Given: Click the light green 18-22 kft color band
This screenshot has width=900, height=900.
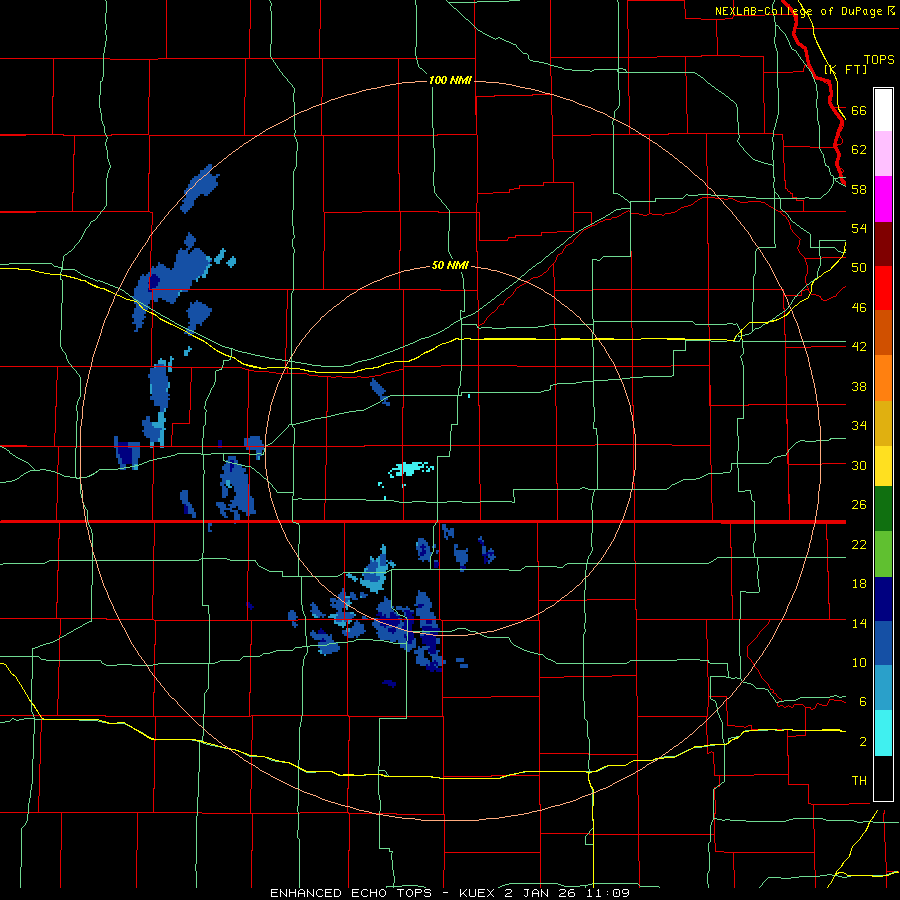Looking at the screenshot, I should [x=883, y=554].
